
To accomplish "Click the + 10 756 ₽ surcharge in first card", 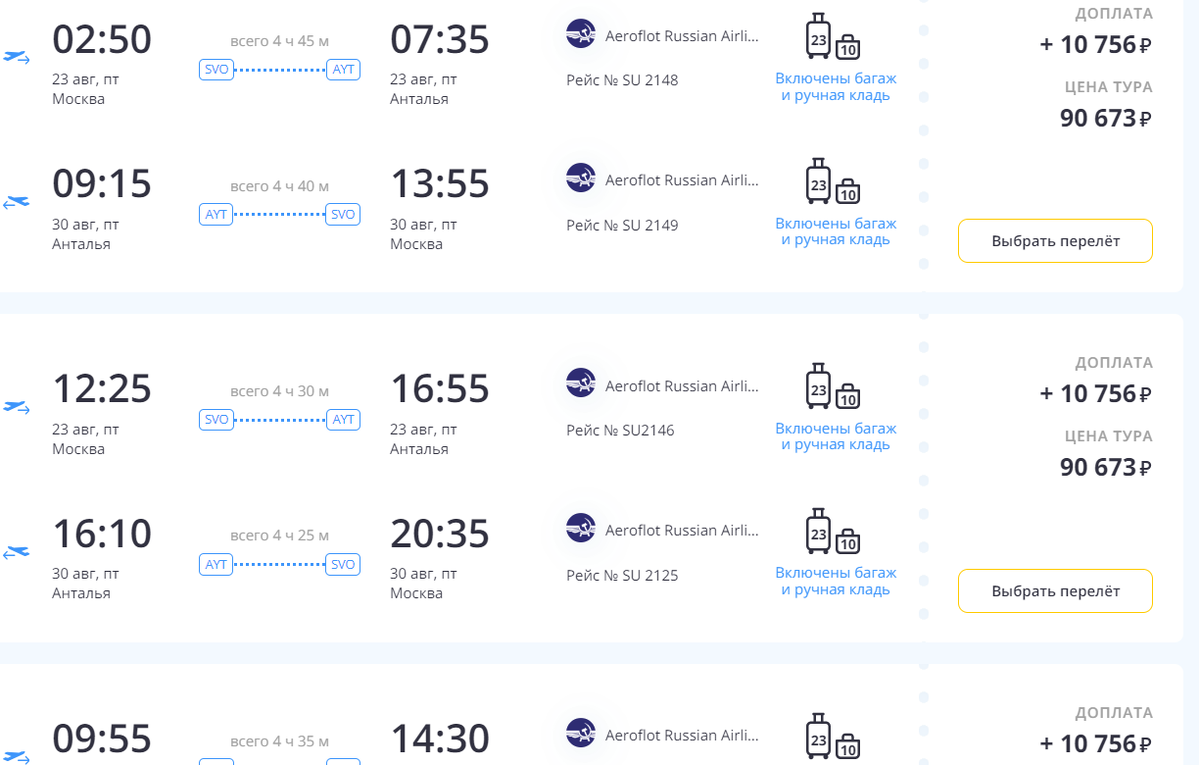I will (1096, 44).
